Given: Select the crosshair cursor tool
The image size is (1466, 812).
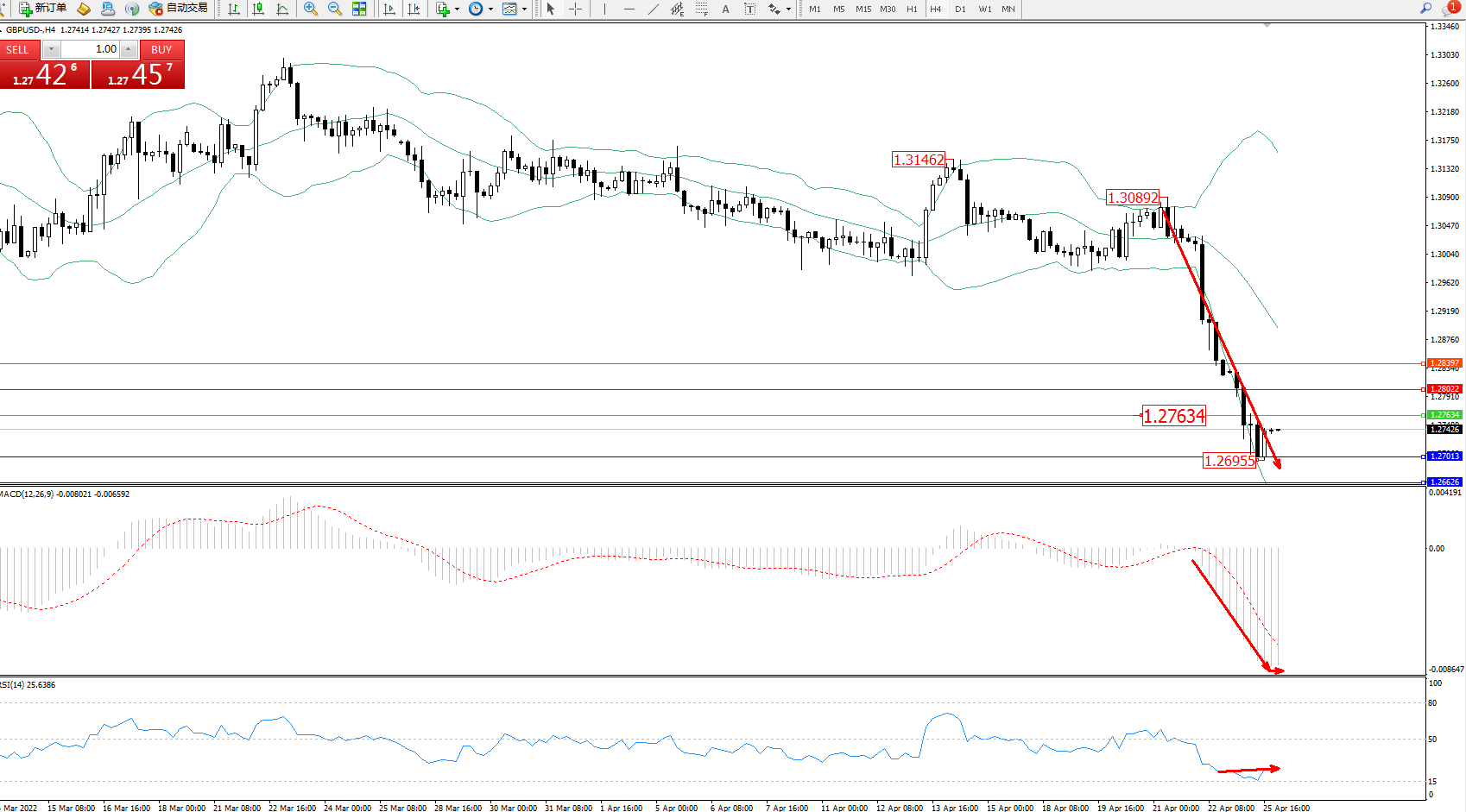Looking at the screenshot, I should pos(575,9).
